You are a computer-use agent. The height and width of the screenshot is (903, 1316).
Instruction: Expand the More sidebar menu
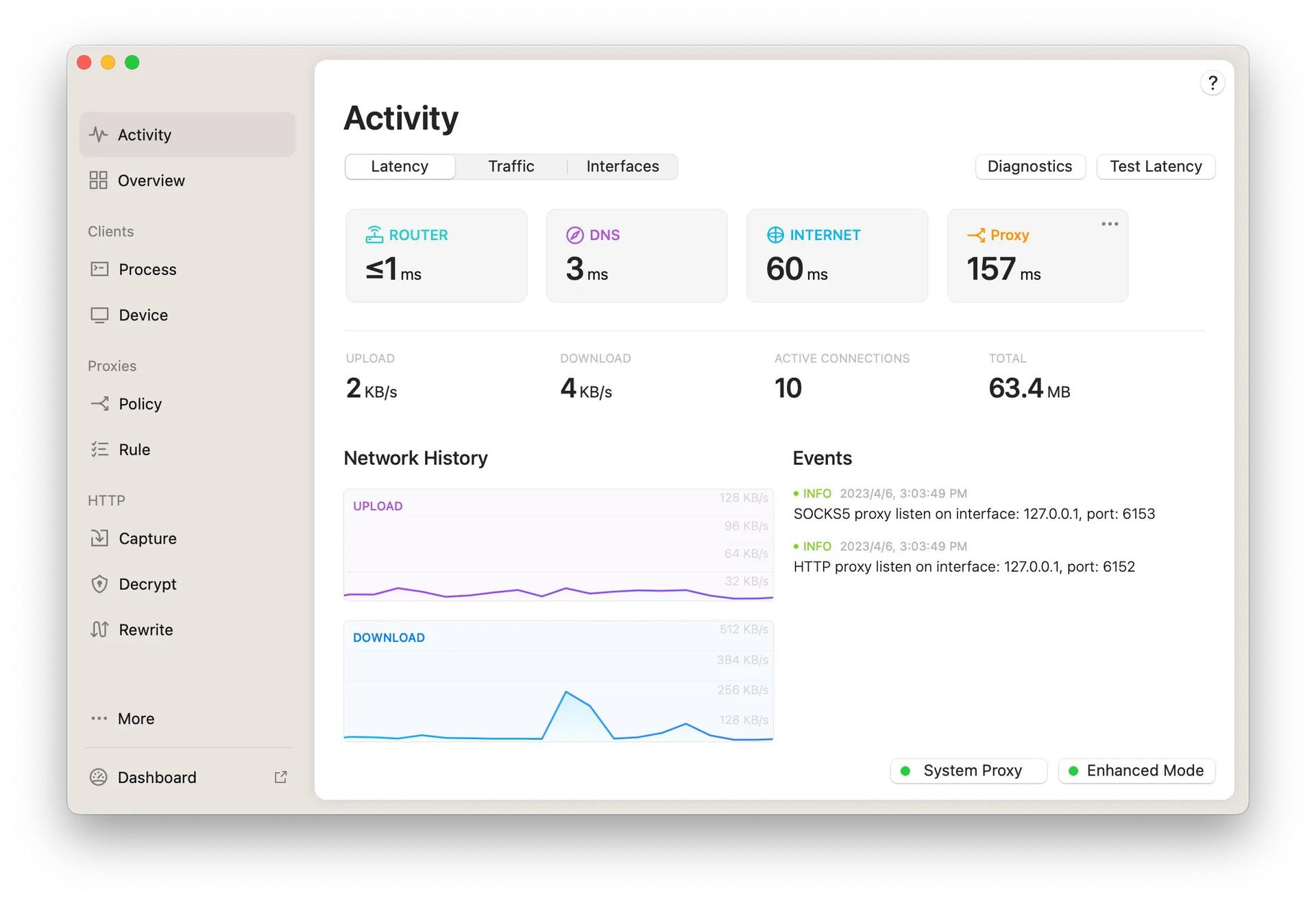(136, 719)
